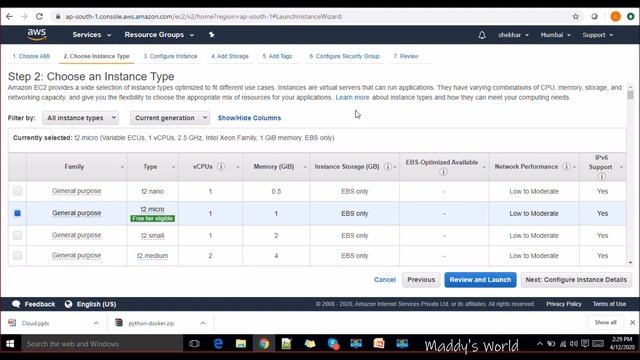Open the Mumbai region dropdown
This screenshot has height=360, width=640.
point(556,35)
